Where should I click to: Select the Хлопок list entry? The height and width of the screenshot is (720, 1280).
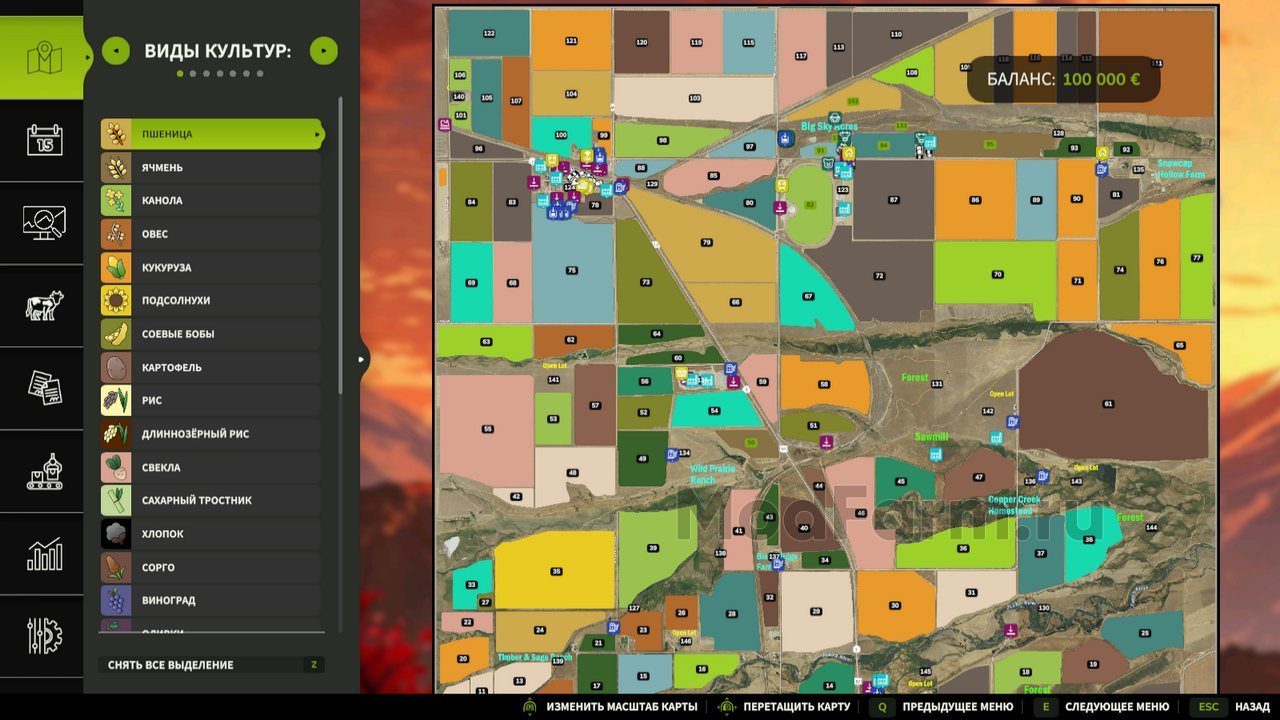(x=211, y=534)
